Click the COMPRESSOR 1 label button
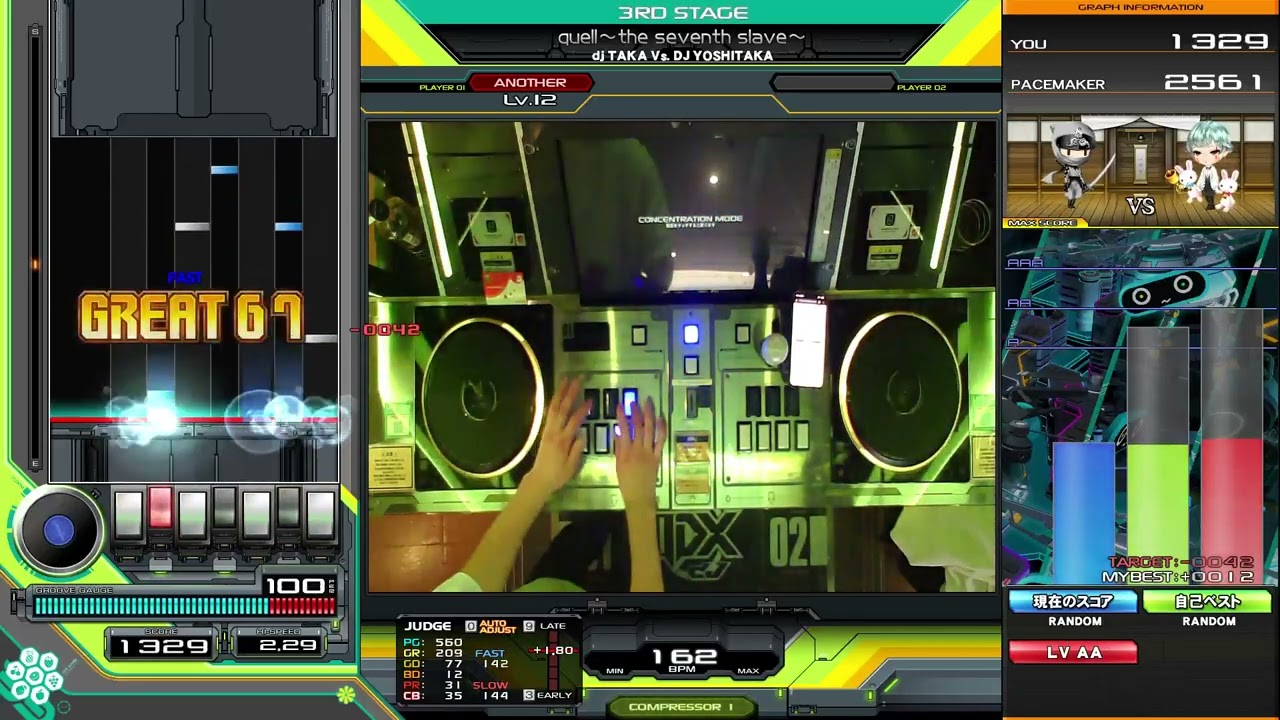Image resolution: width=1280 pixels, height=720 pixels. click(681, 707)
